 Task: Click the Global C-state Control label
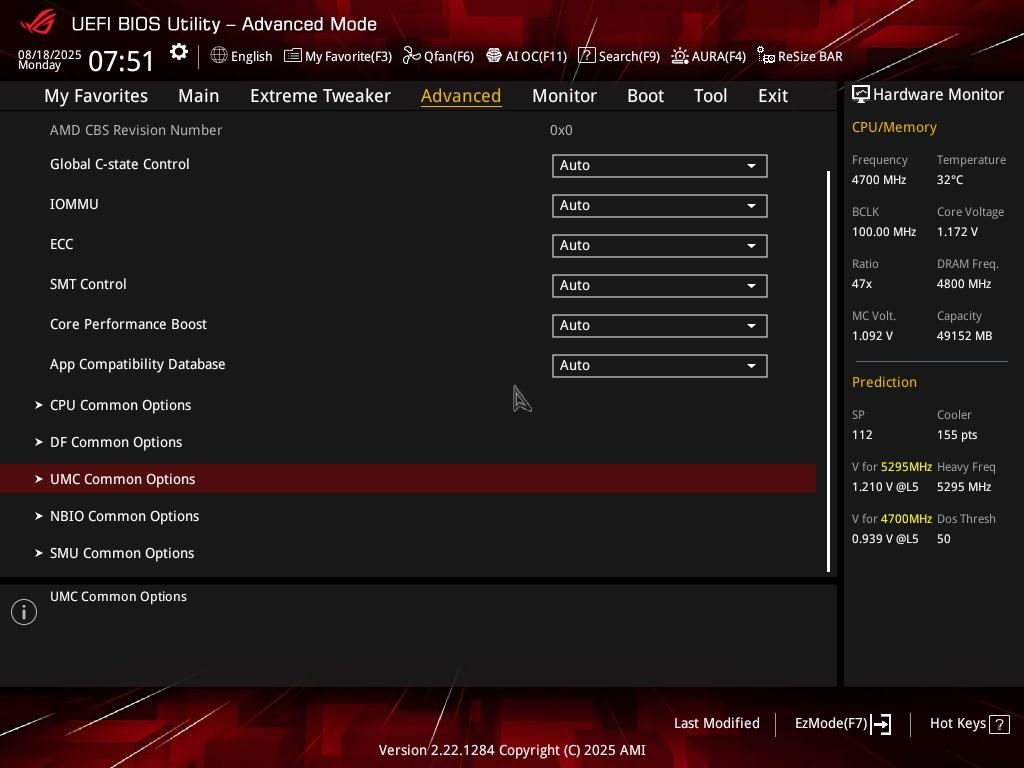click(120, 165)
